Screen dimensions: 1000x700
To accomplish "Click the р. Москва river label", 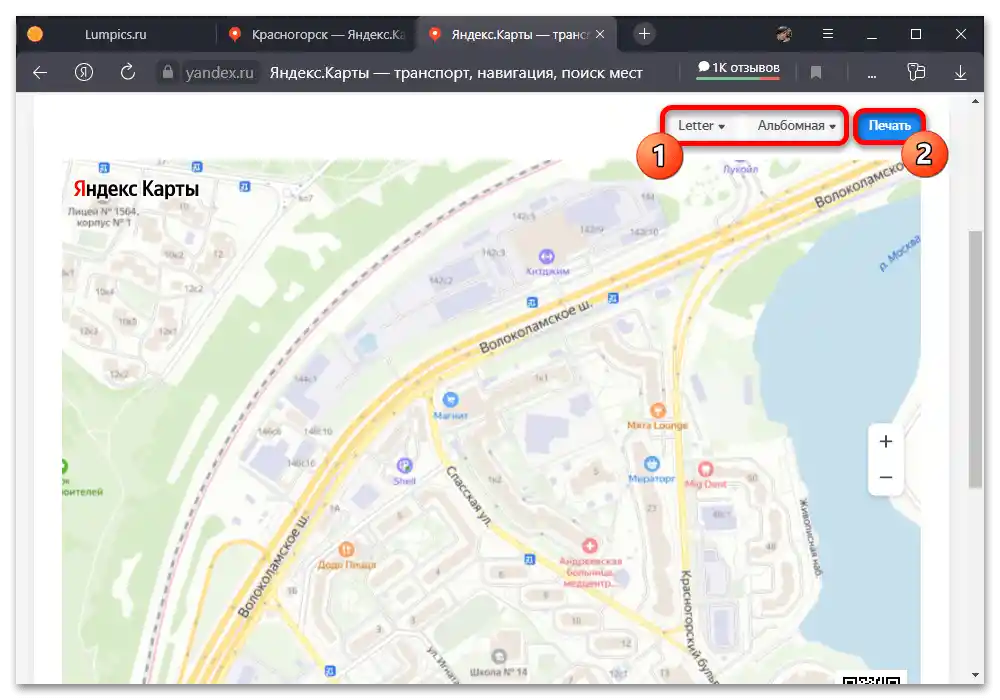I will click(x=900, y=253).
